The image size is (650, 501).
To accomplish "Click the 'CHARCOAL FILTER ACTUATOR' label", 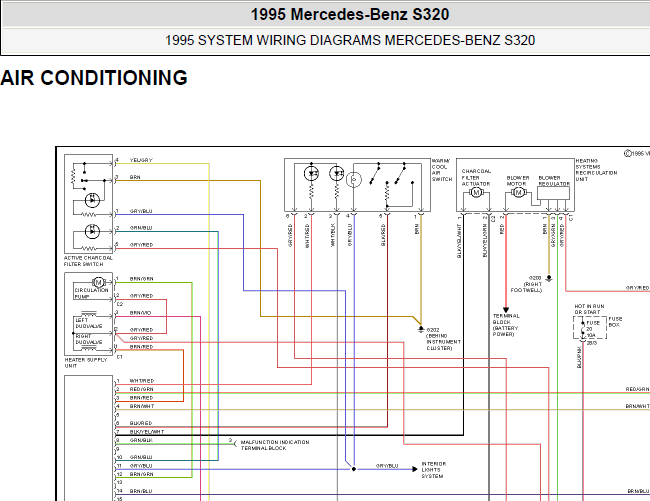I will point(476,177).
